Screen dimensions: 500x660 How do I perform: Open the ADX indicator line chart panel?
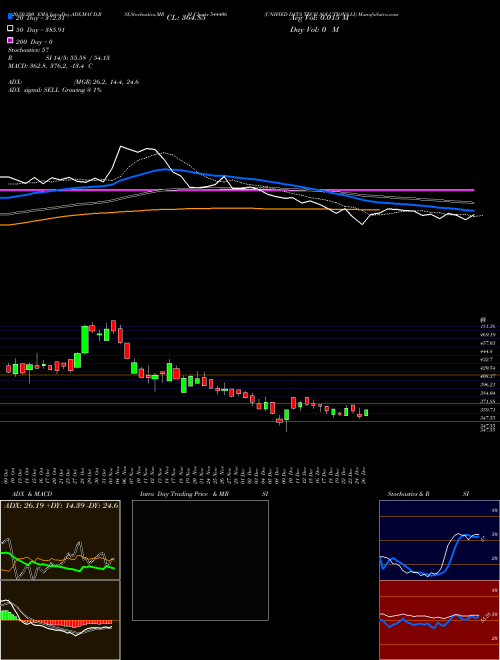pyautogui.click(x=60, y=540)
